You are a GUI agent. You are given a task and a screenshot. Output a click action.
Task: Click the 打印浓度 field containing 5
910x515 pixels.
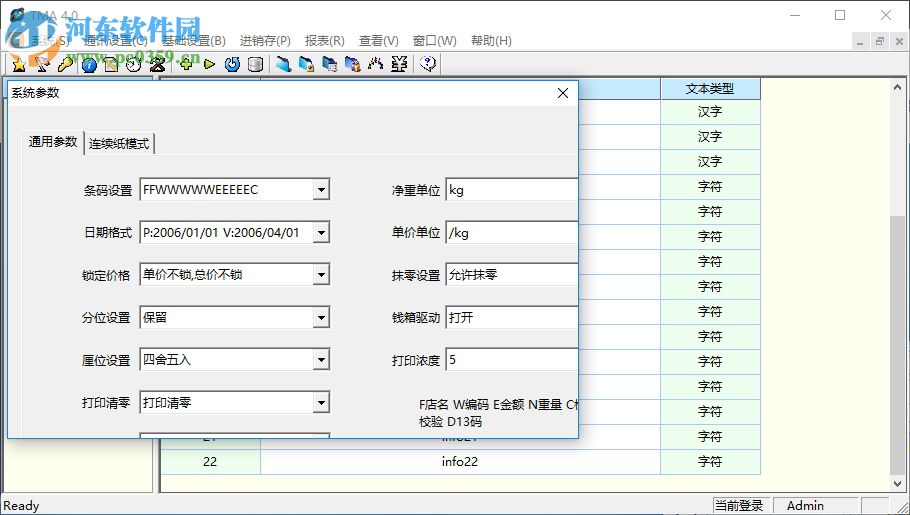[x=512, y=360]
